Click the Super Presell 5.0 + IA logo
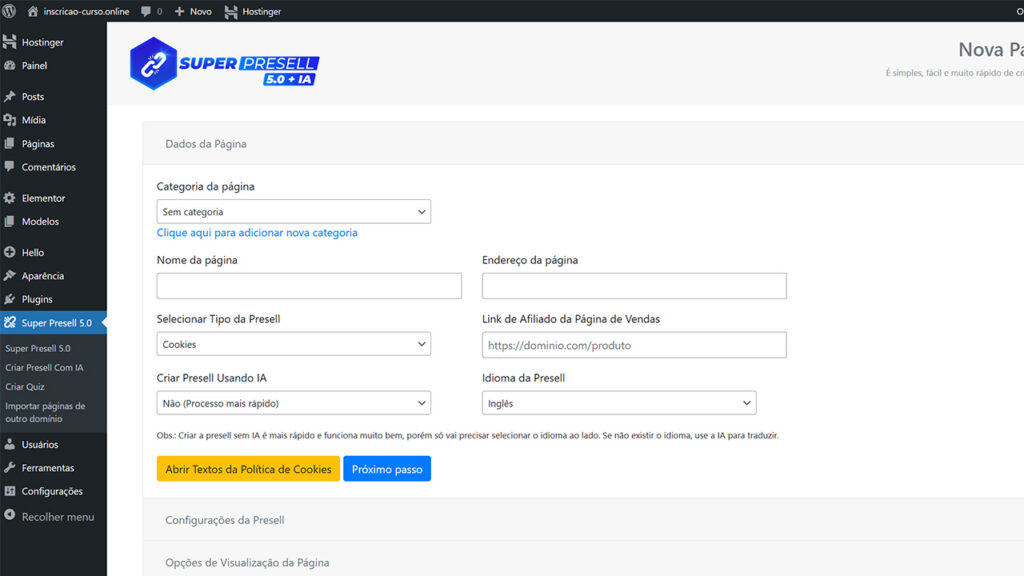 225,64
